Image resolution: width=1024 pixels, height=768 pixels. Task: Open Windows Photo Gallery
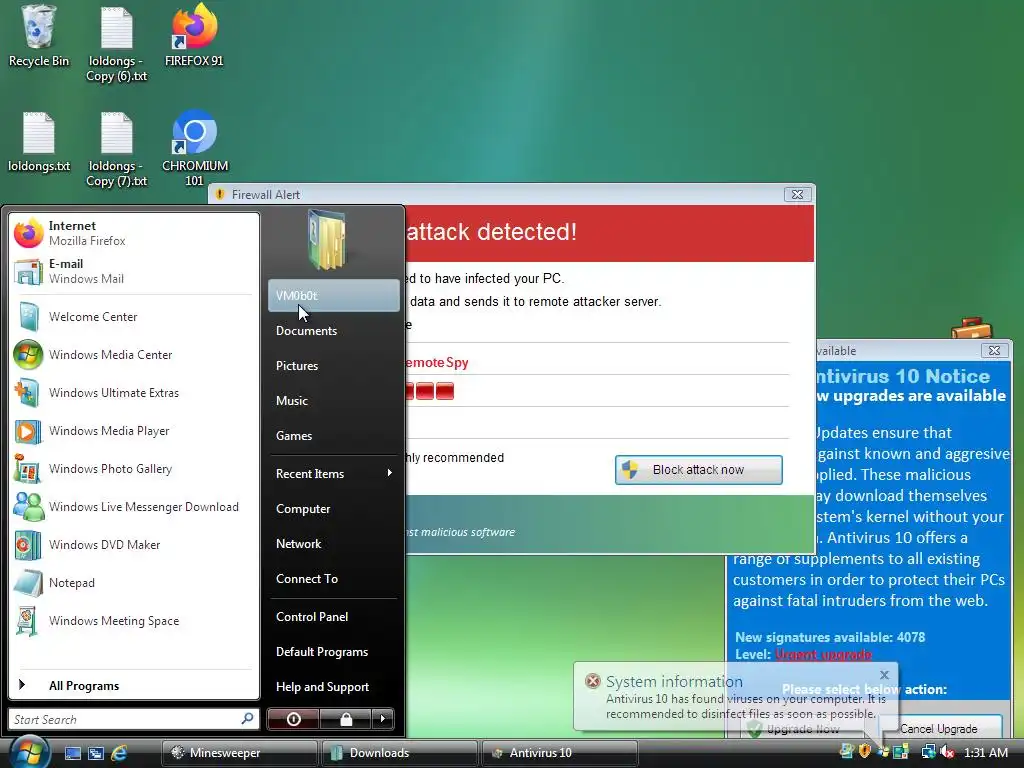click(x=134, y=469)
